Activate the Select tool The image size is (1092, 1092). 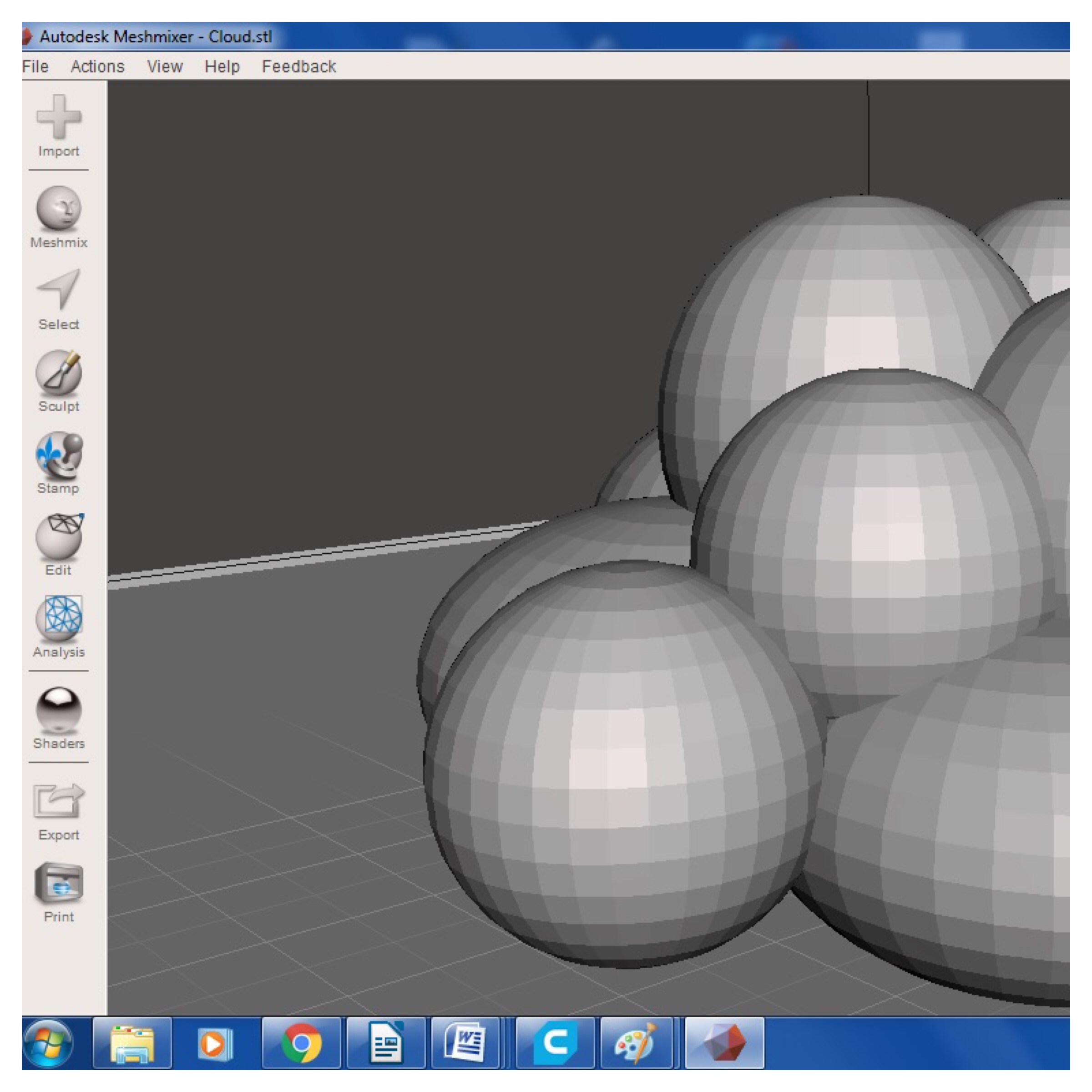[59, 289]
